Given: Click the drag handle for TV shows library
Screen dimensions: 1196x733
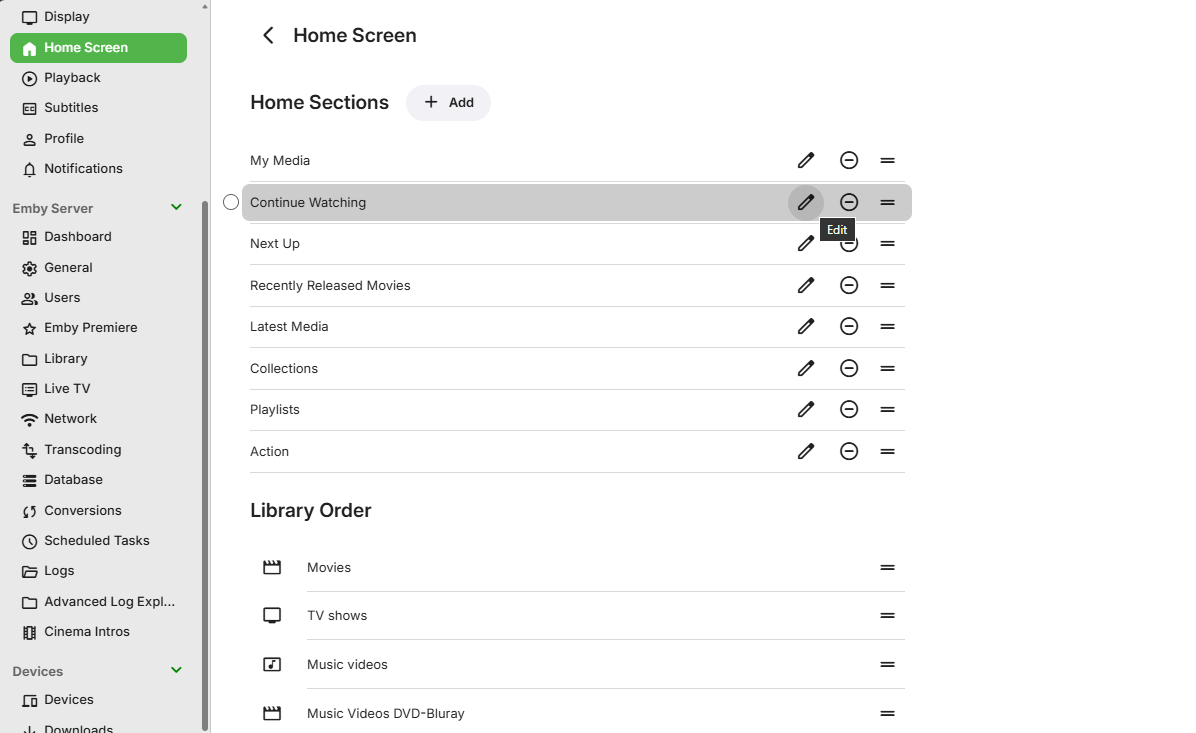Looking at the screenshot, I should [x=887, y=616].
